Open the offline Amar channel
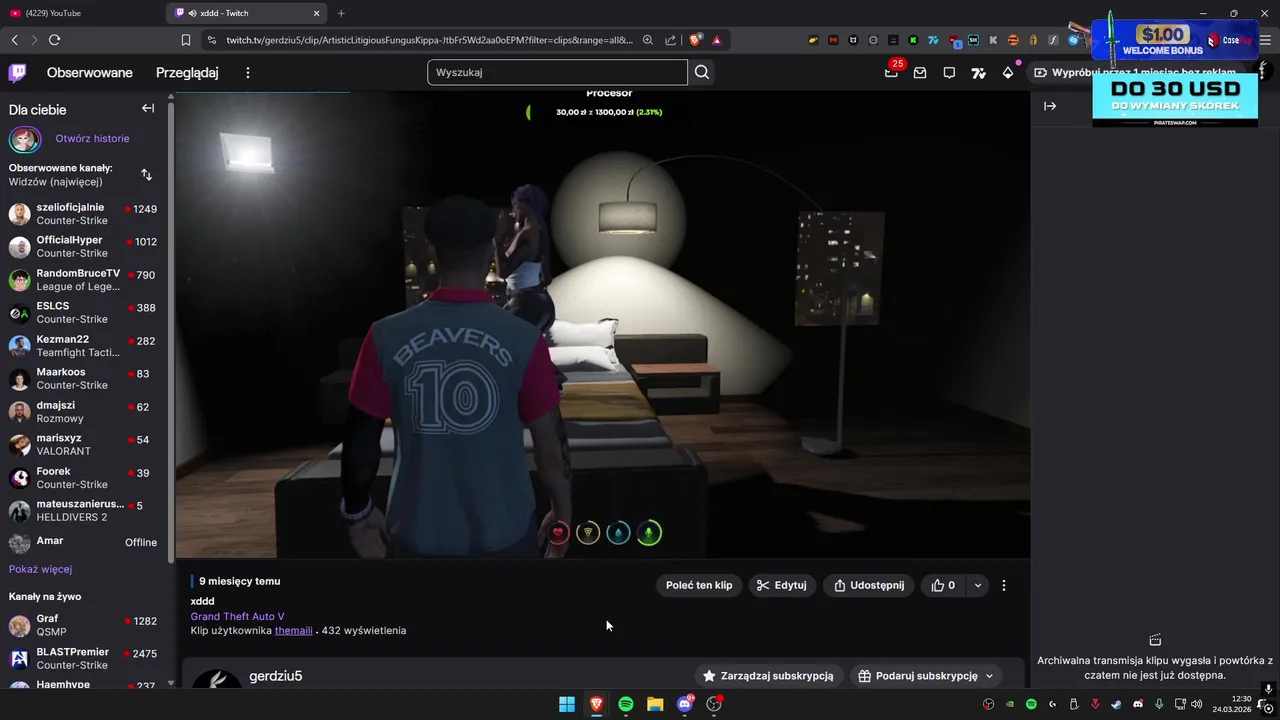The image size is (1280, 720). click(83, 542)
